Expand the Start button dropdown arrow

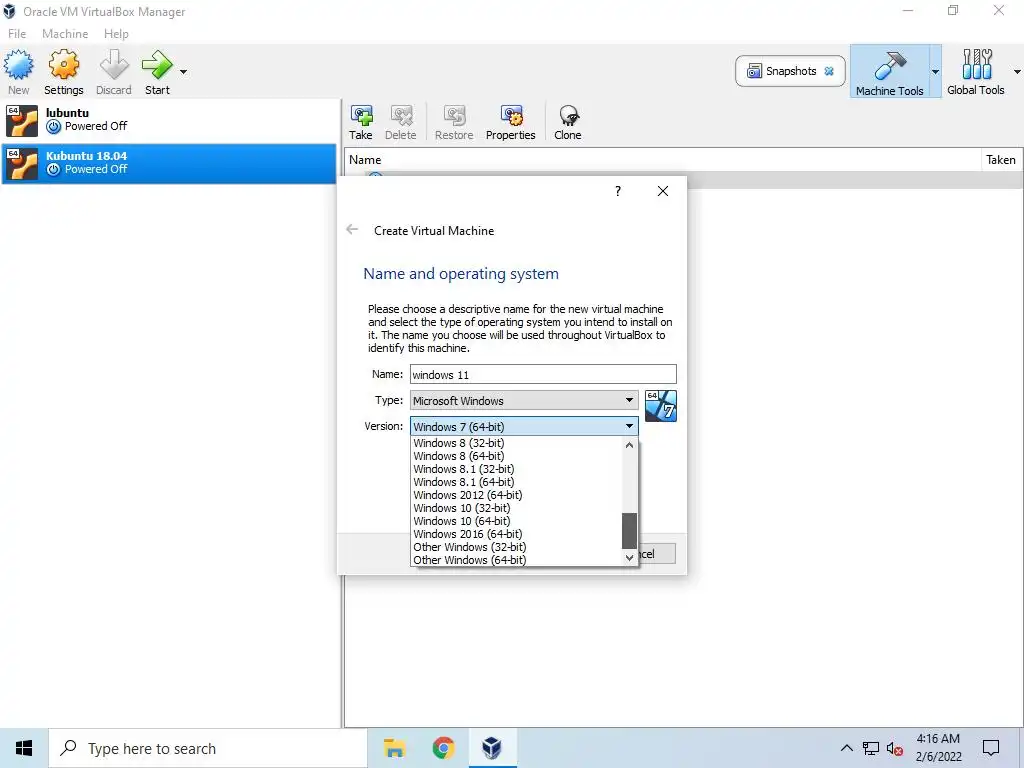[184, 72]
